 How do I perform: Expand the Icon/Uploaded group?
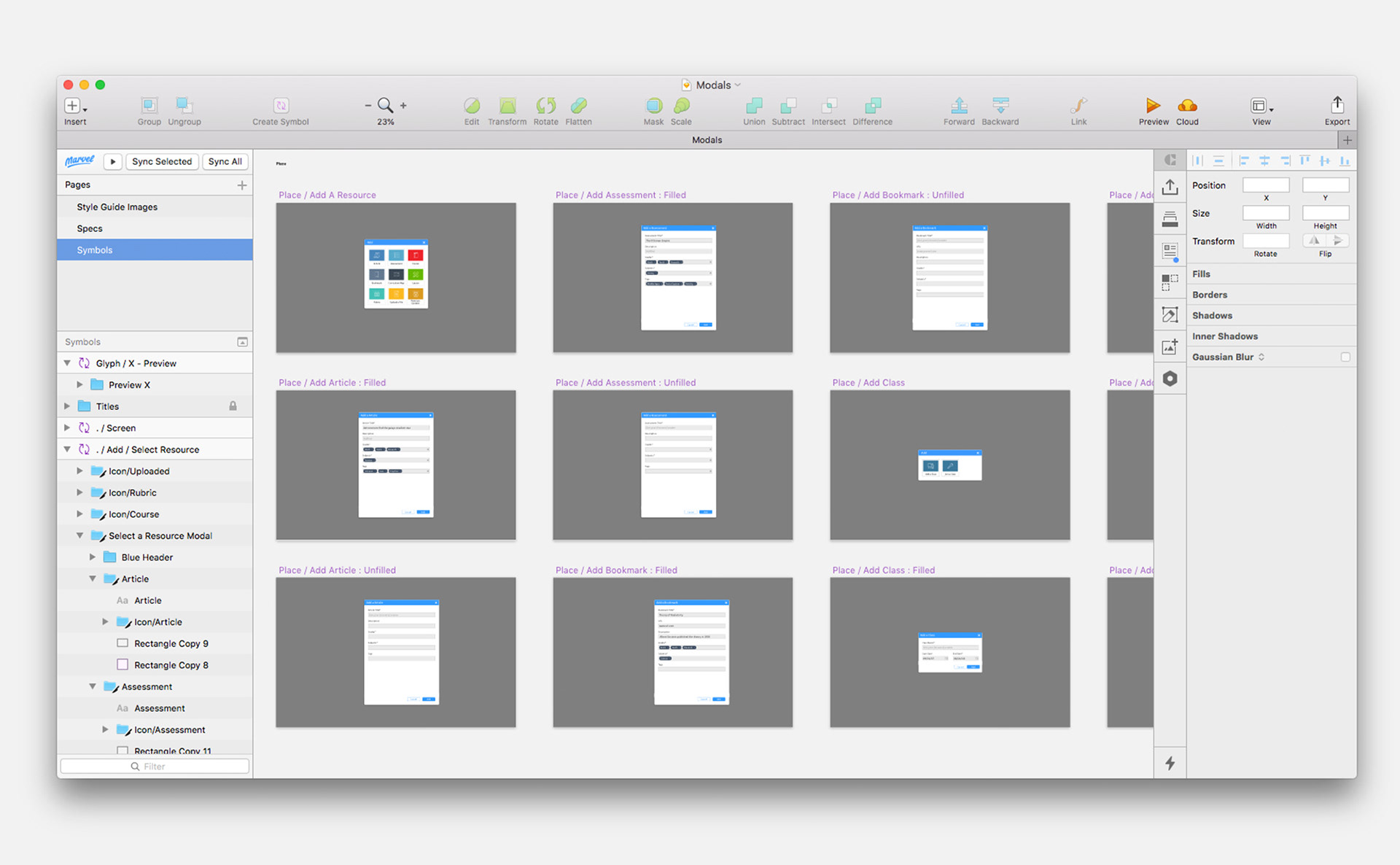tap(79, 470)
